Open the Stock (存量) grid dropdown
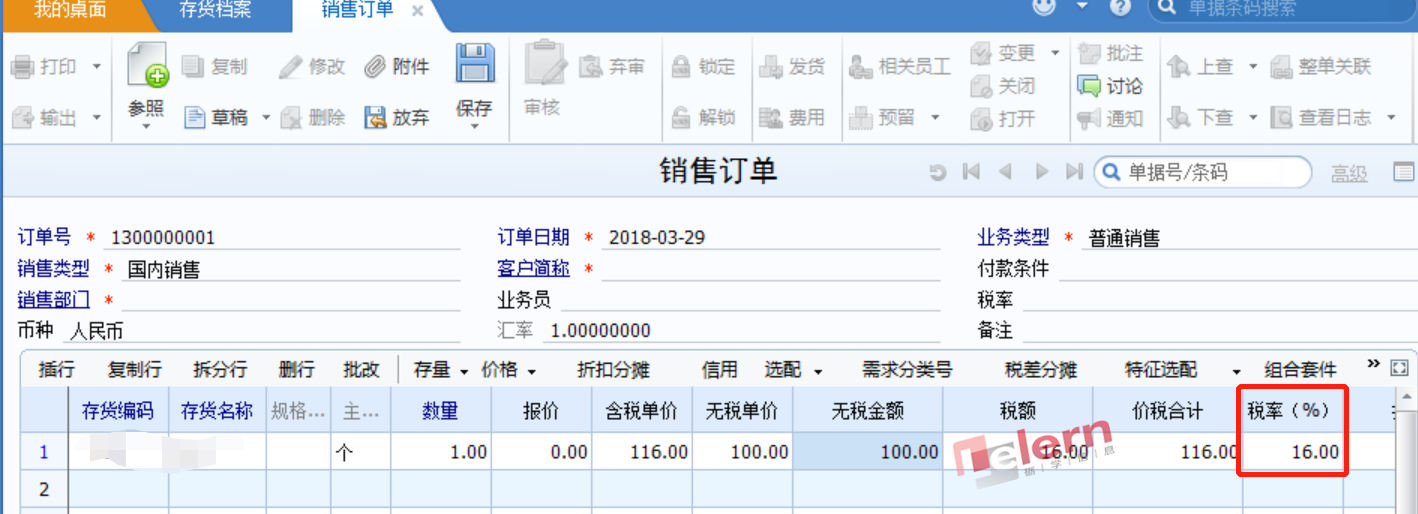Screen dimensions: 1418x514 click(x=464, y=371)
